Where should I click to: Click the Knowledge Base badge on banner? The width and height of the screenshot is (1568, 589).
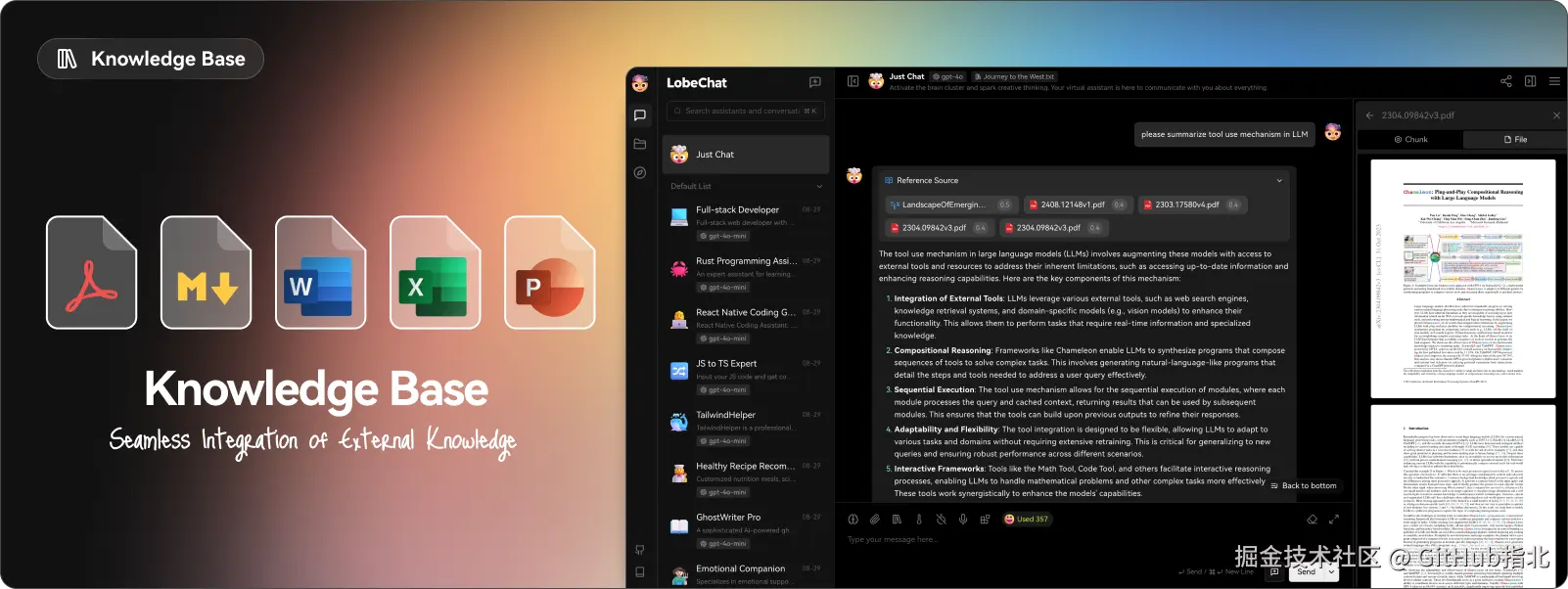coord(151,59)
